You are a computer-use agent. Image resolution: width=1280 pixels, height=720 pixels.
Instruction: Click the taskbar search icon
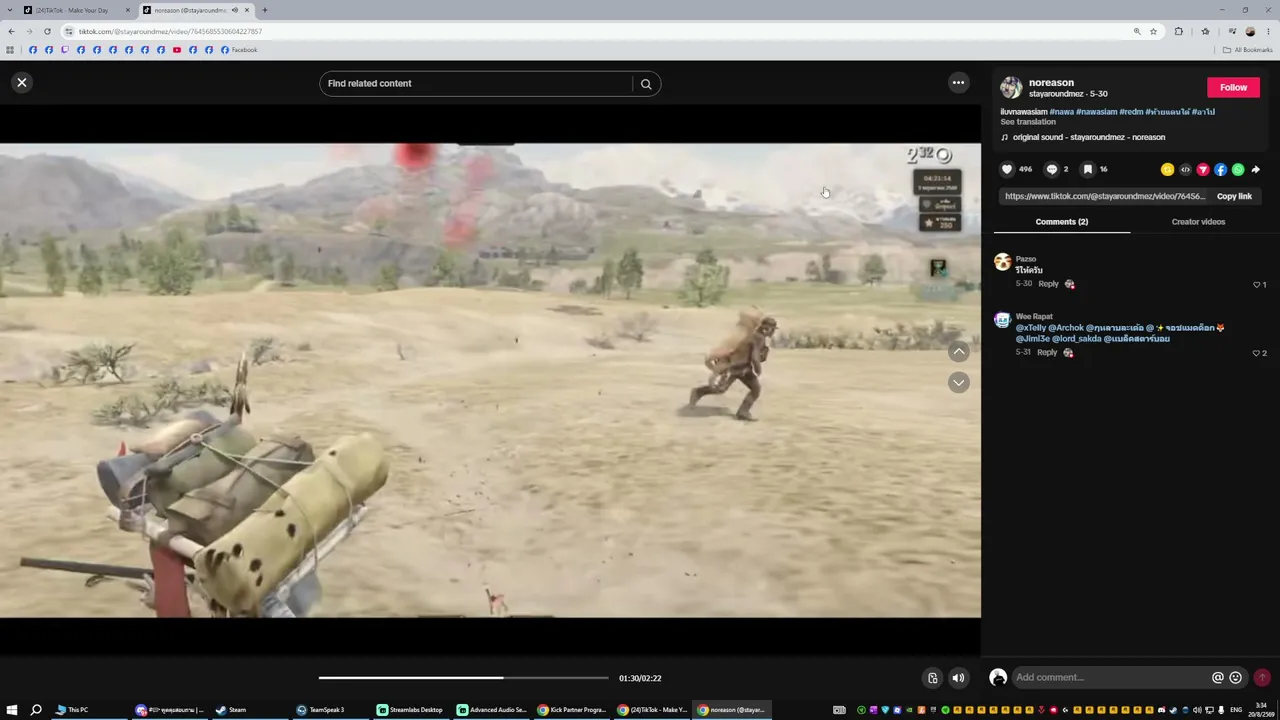click(x=36, y=710)
